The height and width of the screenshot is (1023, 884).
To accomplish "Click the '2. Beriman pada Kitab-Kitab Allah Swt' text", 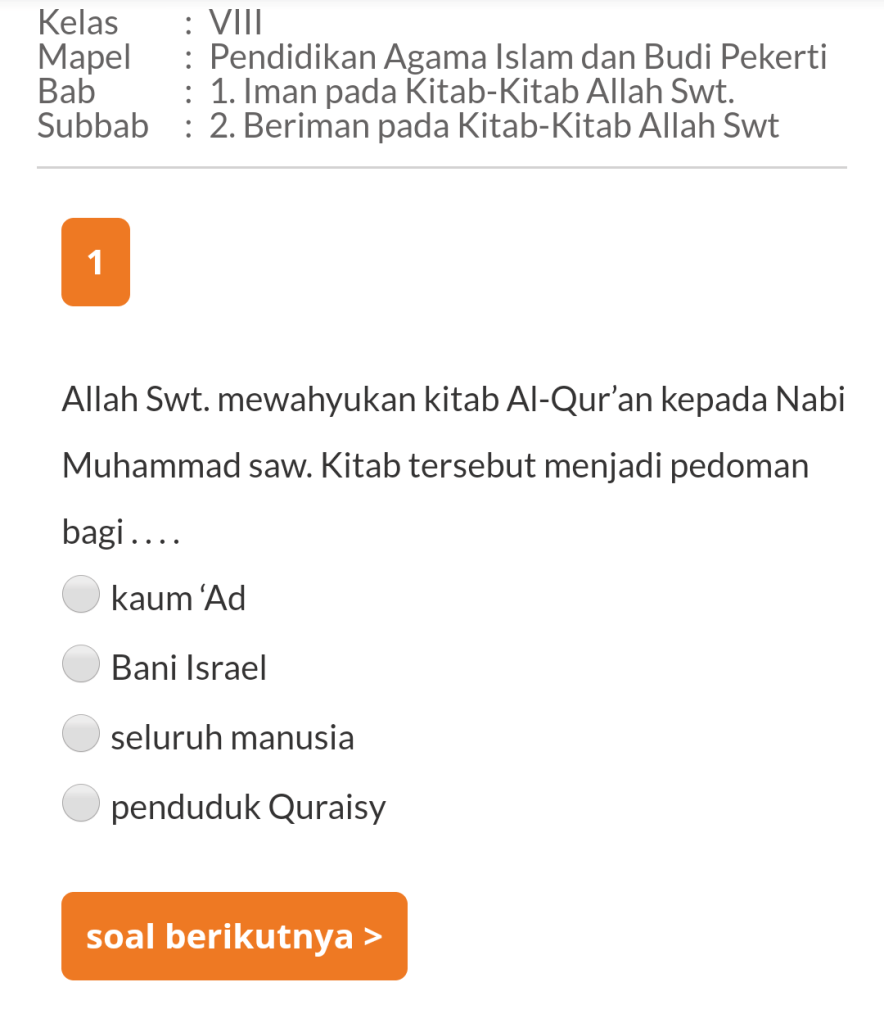I will pyautogui.click(x=494, y=126).
